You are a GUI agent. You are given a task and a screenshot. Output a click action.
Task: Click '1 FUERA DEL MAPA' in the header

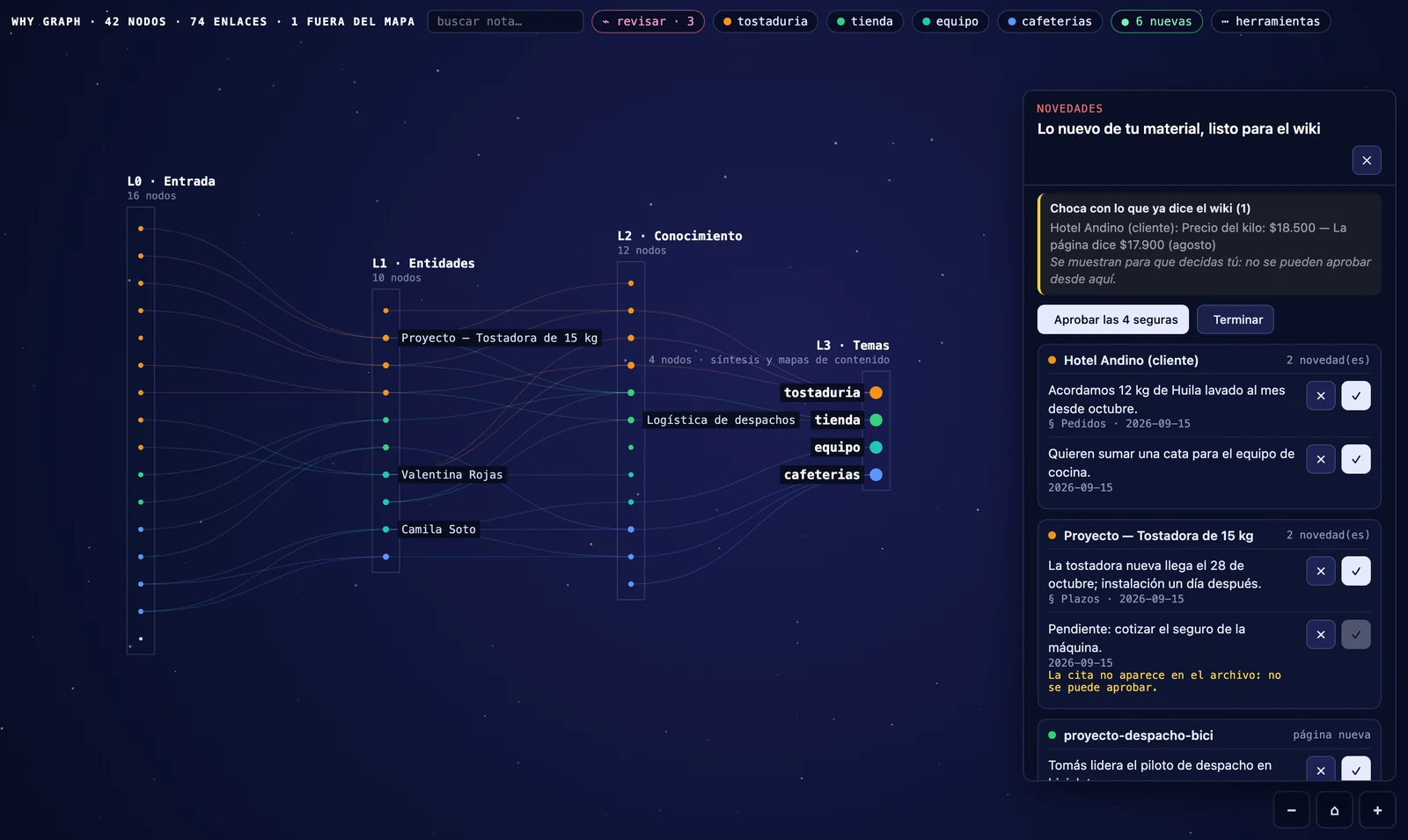[x=353, y=21]
